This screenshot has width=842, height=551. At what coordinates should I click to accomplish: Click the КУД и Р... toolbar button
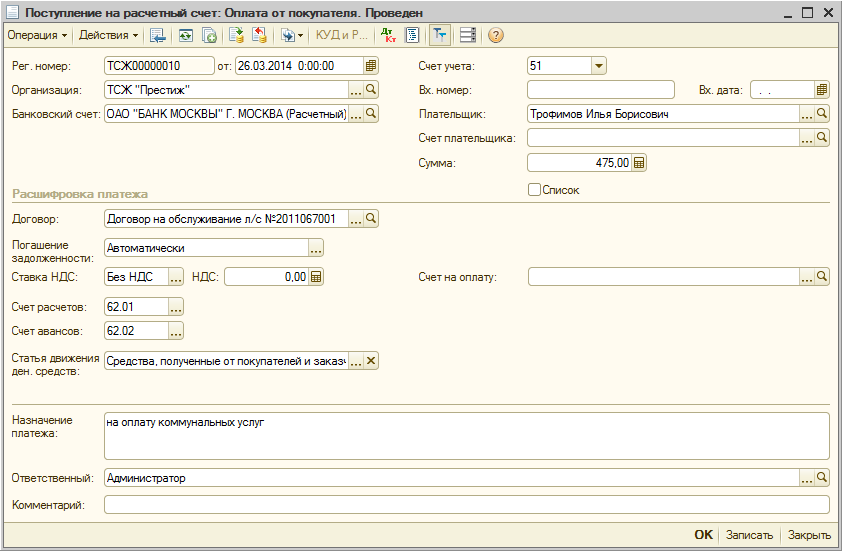point(342,35)
